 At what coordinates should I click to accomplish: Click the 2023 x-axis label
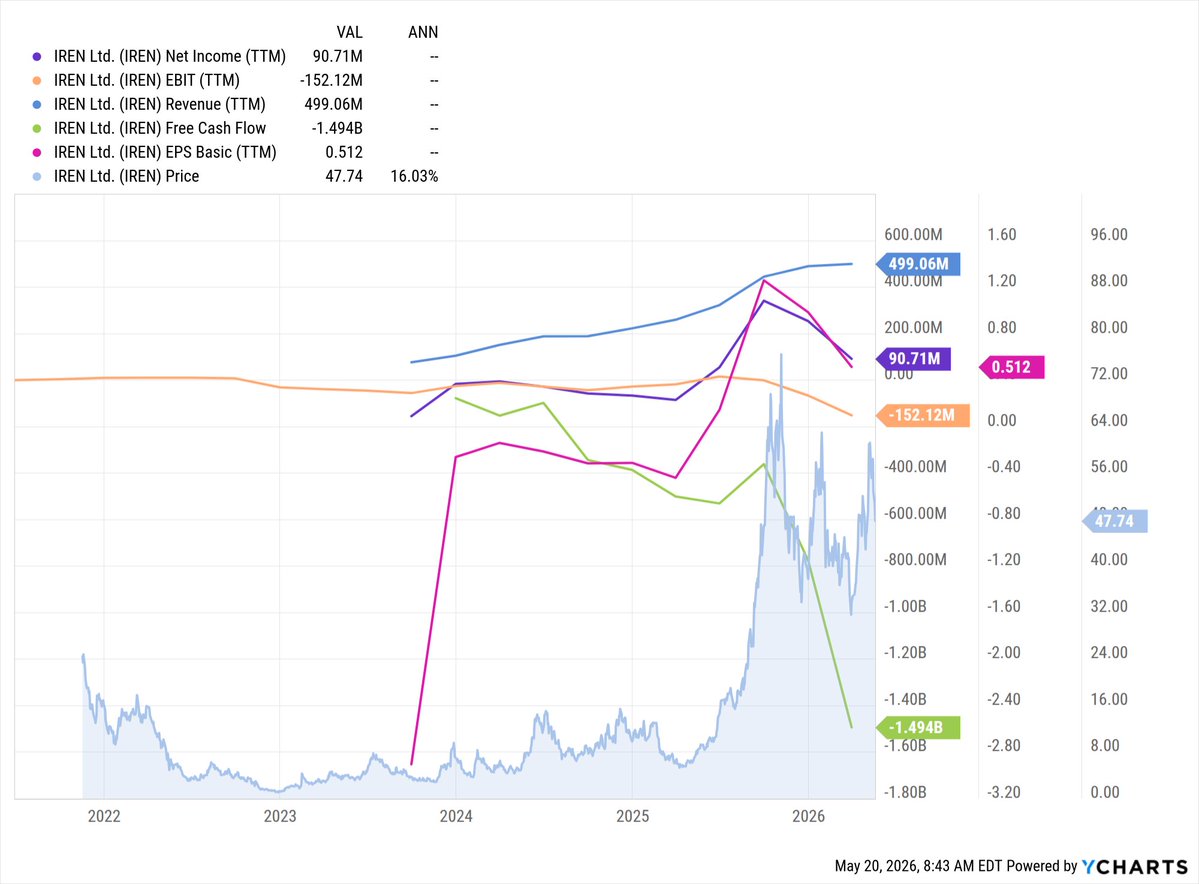(x=280, y=816)
